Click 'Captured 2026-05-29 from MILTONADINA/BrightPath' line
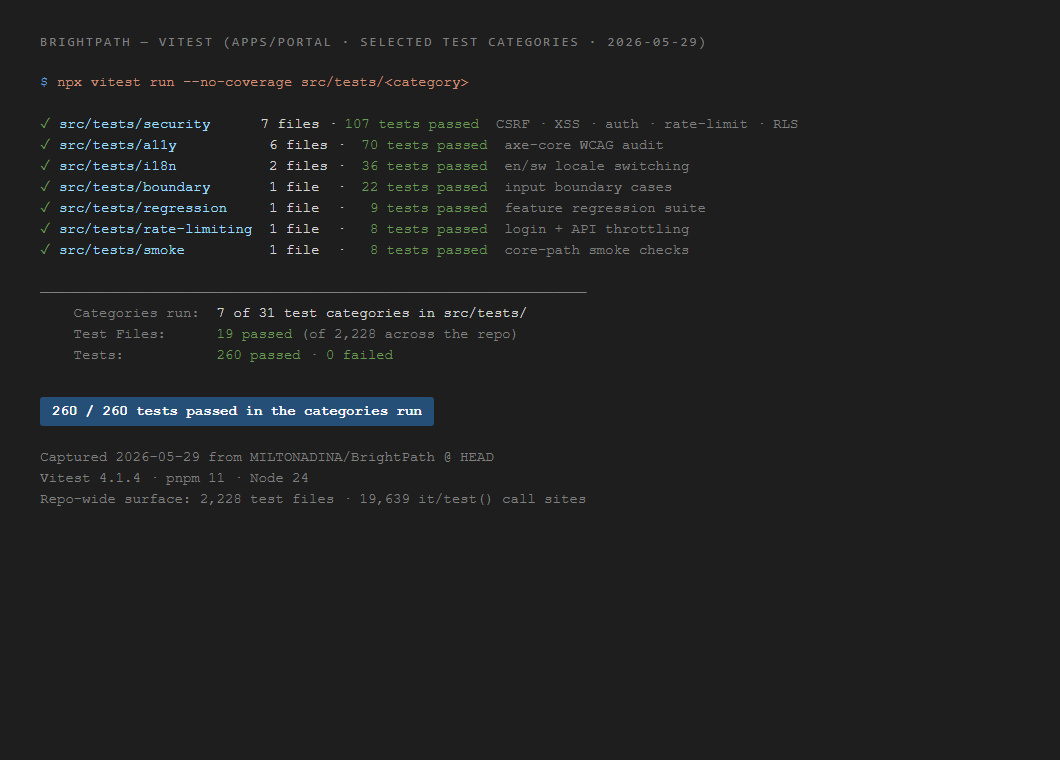This screenshot has width=1060, height=760. click(x=267, y=457)
